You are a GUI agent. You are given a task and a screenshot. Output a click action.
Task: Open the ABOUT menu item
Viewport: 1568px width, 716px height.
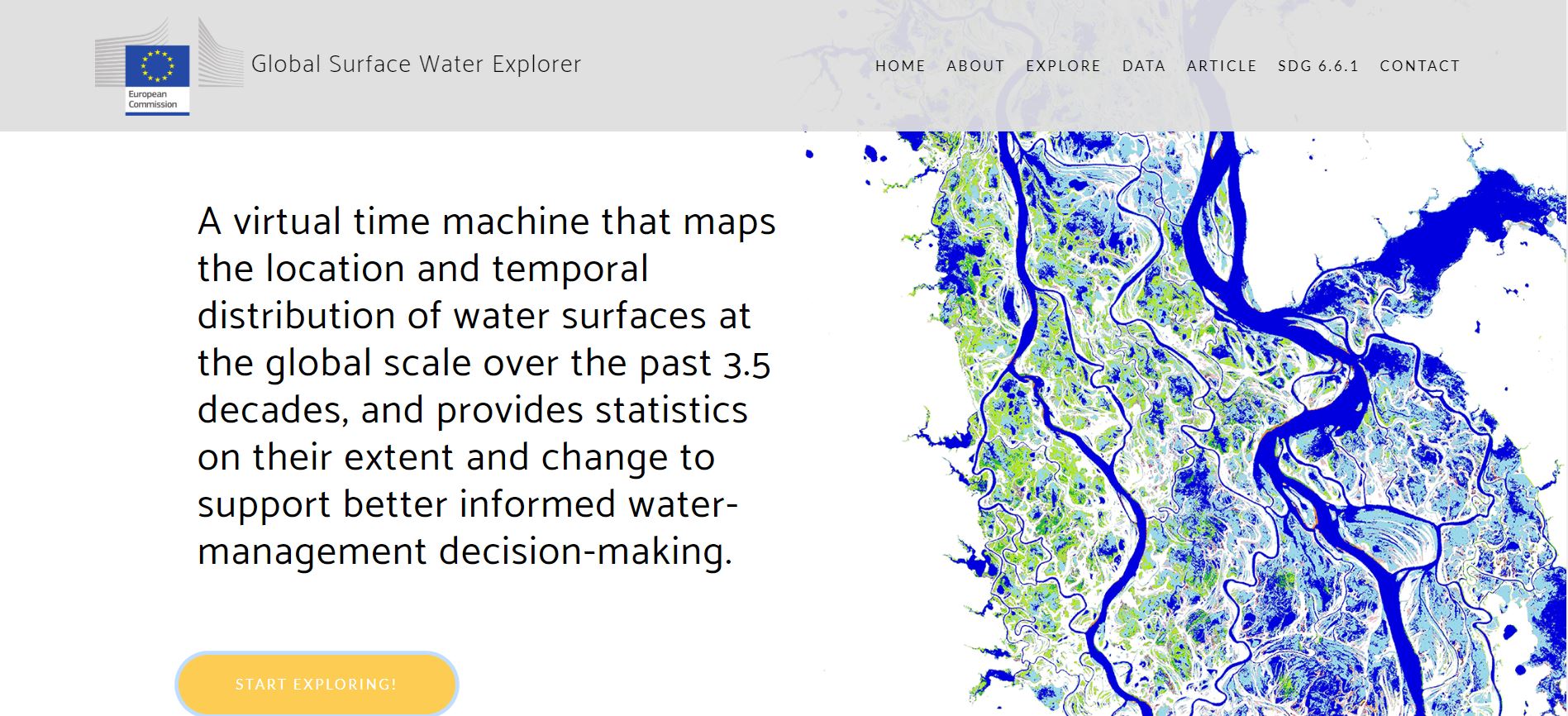pos(975,66)
